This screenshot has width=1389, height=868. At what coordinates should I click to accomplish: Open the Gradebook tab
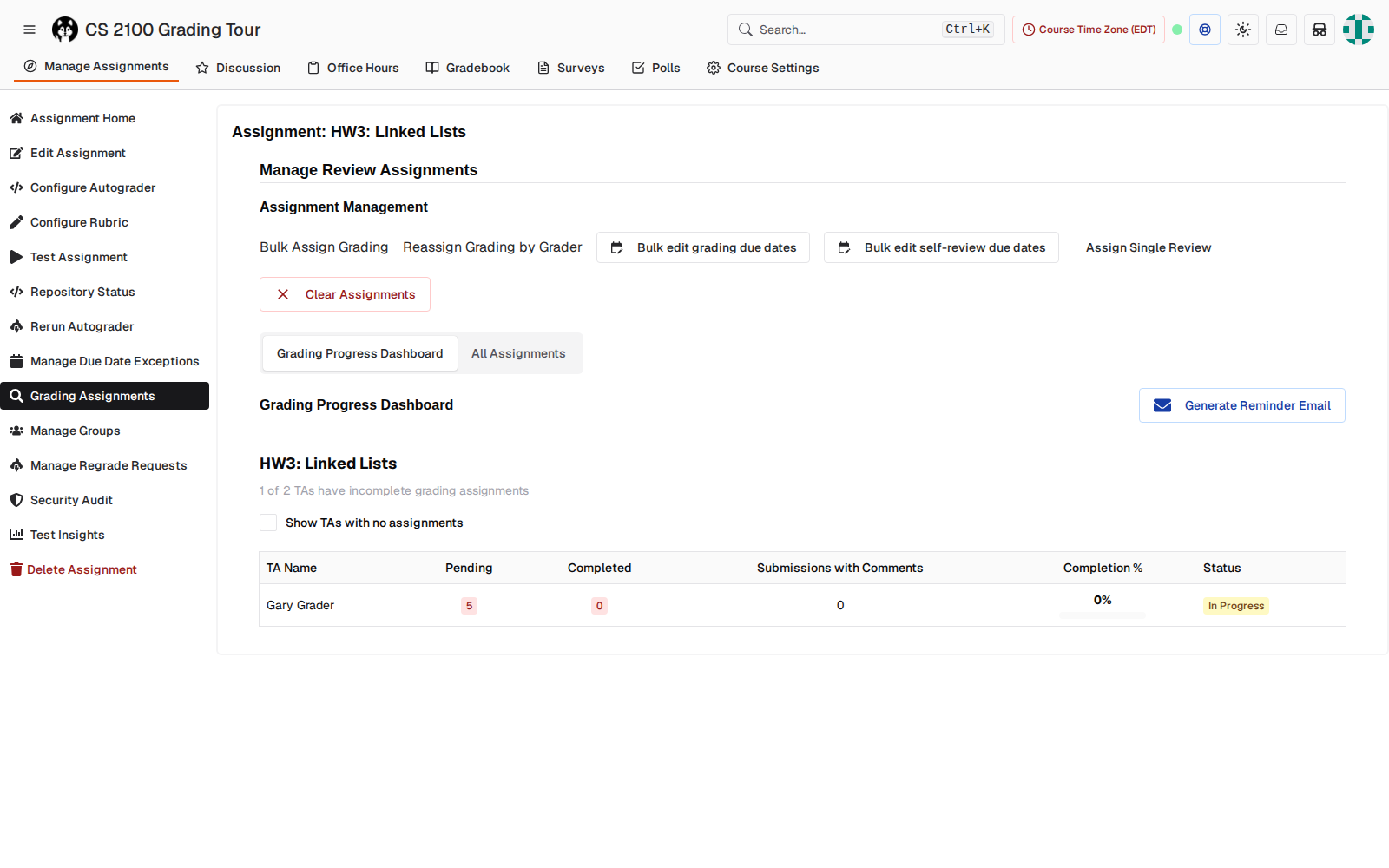[x=467, y=68]
